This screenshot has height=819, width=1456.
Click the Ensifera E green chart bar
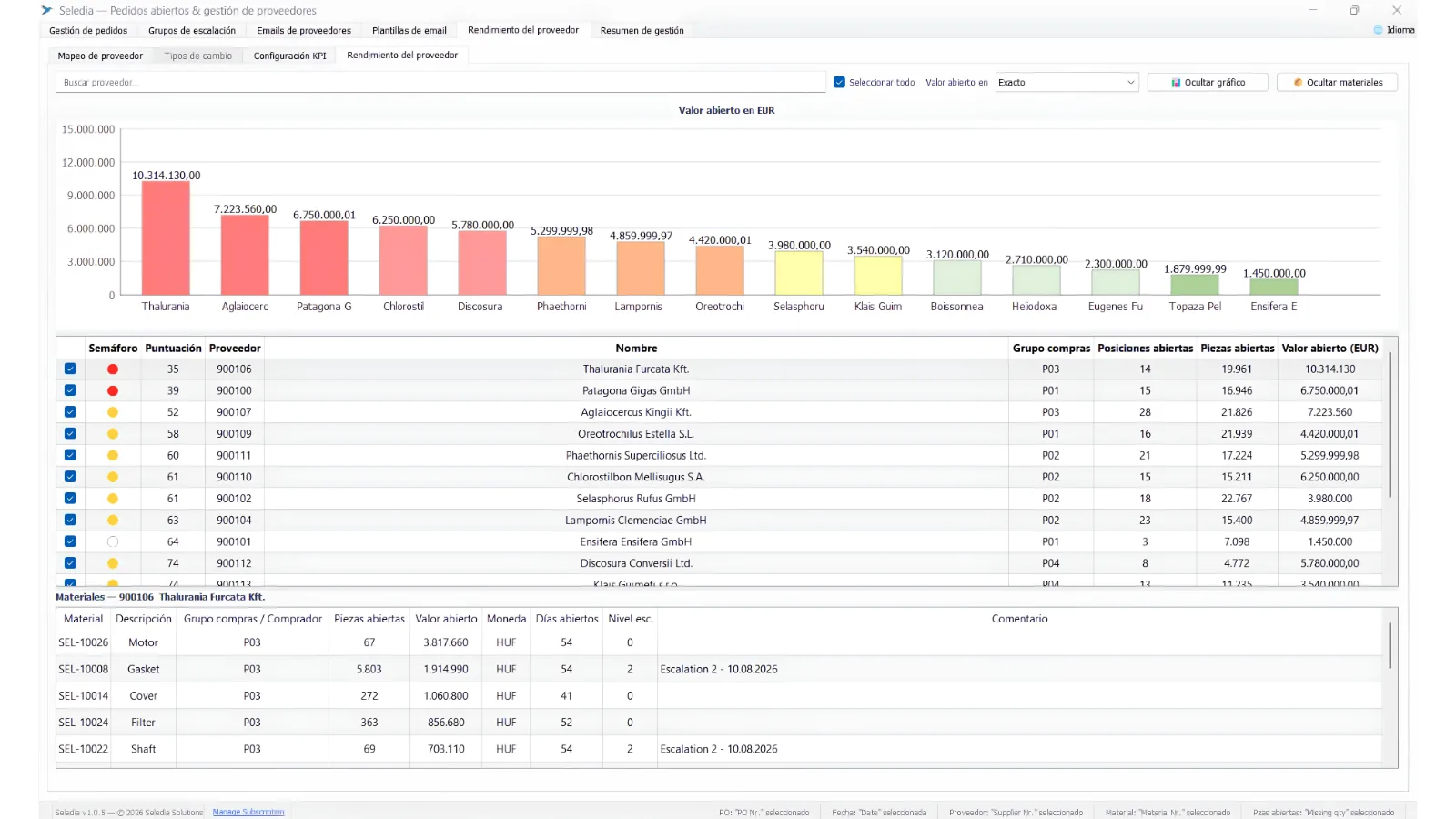pos(1274,287)
